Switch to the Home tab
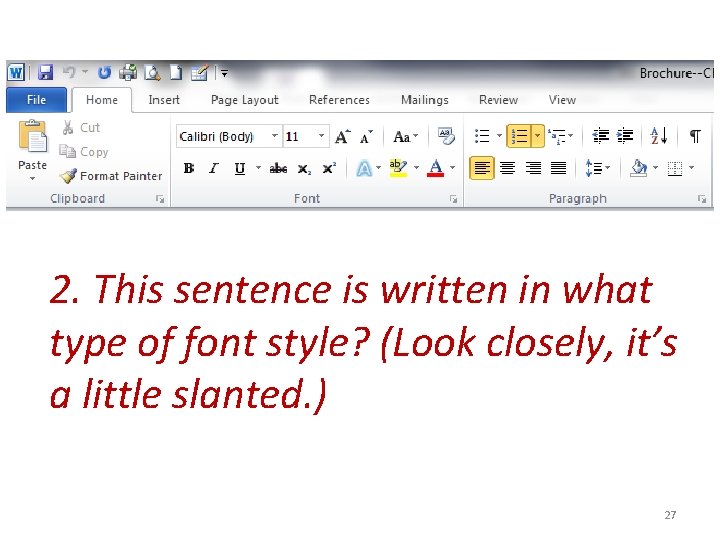 click(101, 100)
